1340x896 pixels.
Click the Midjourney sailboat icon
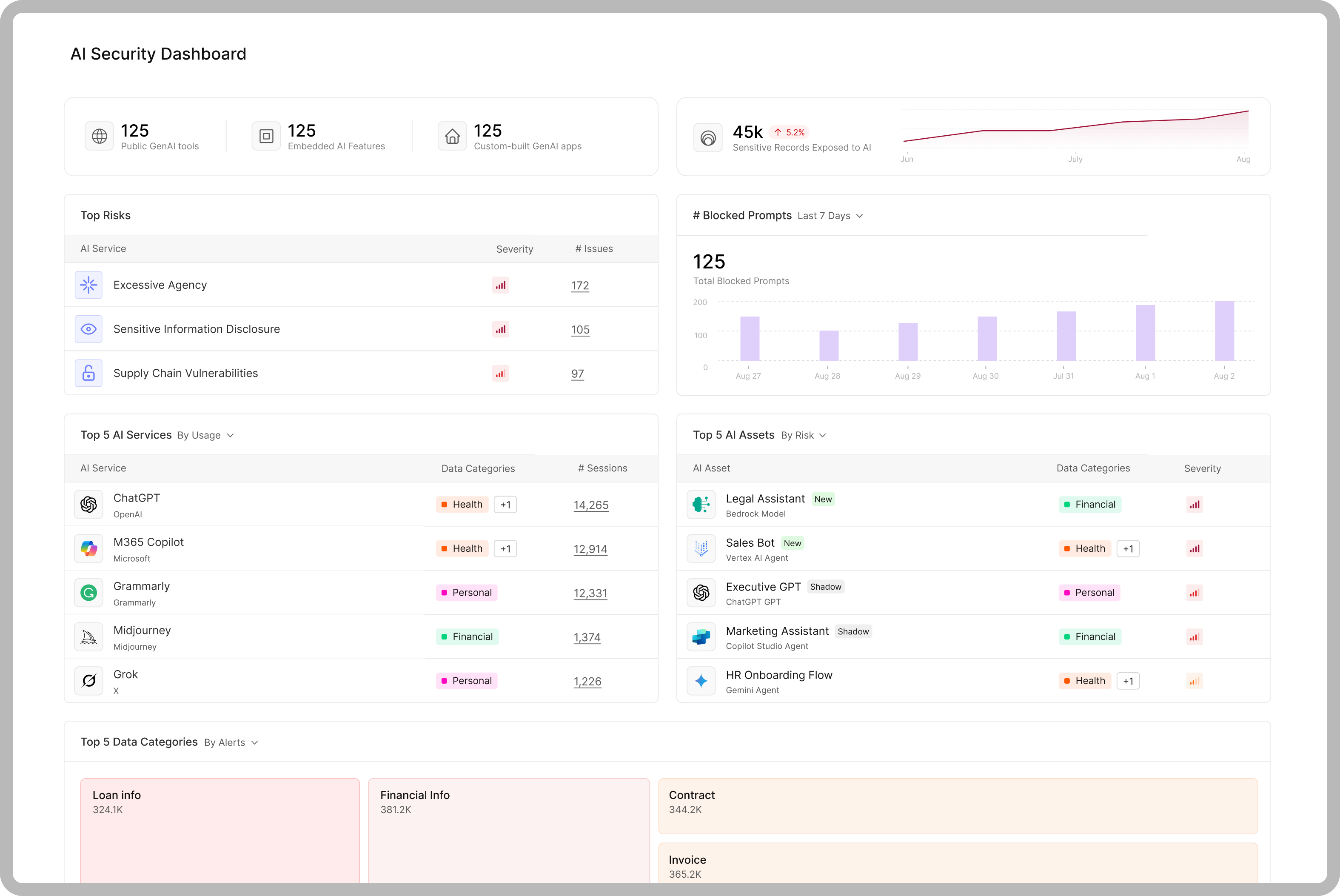88,636
